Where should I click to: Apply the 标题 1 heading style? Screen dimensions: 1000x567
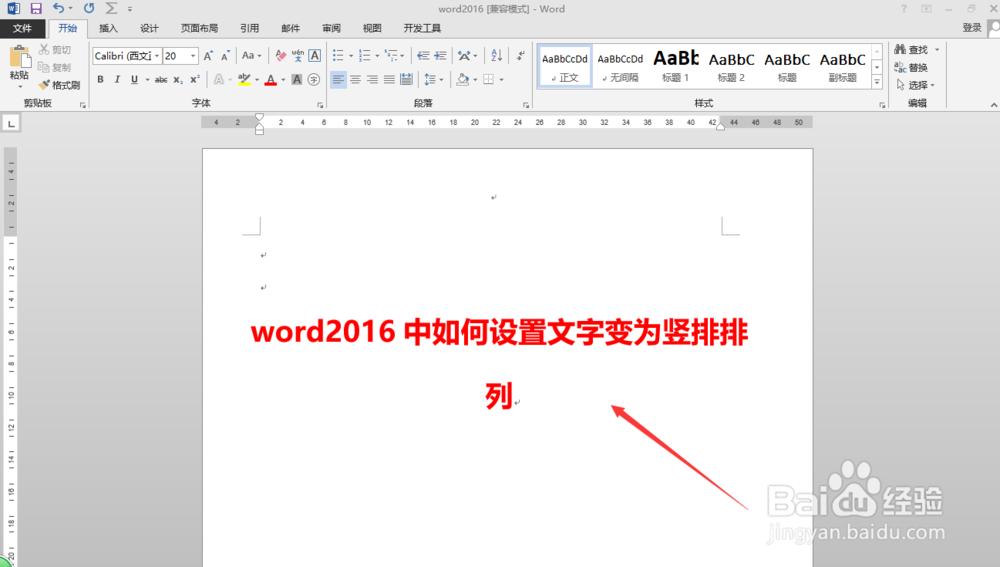coord(675,66)
